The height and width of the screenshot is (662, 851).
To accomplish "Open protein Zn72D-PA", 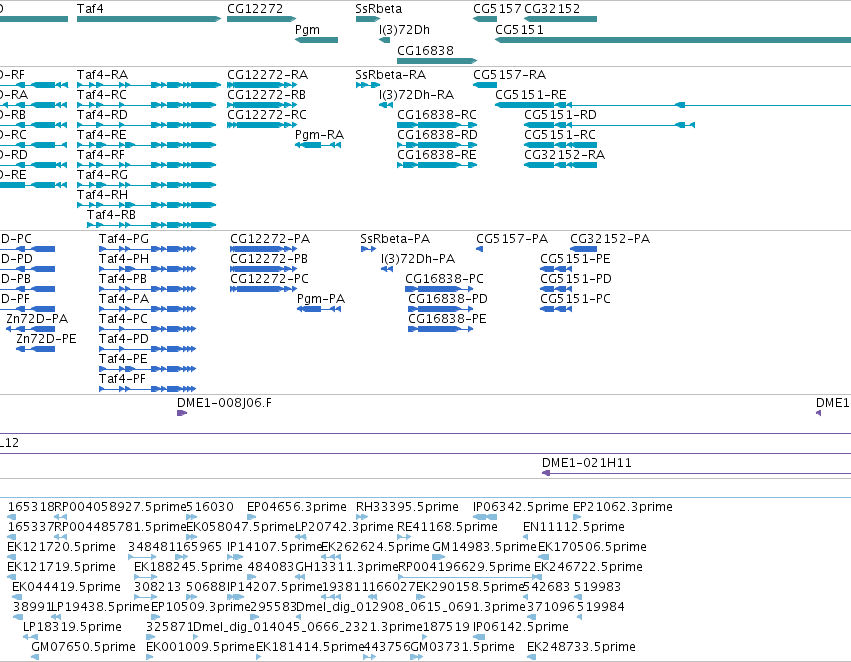I will (37, 319).
